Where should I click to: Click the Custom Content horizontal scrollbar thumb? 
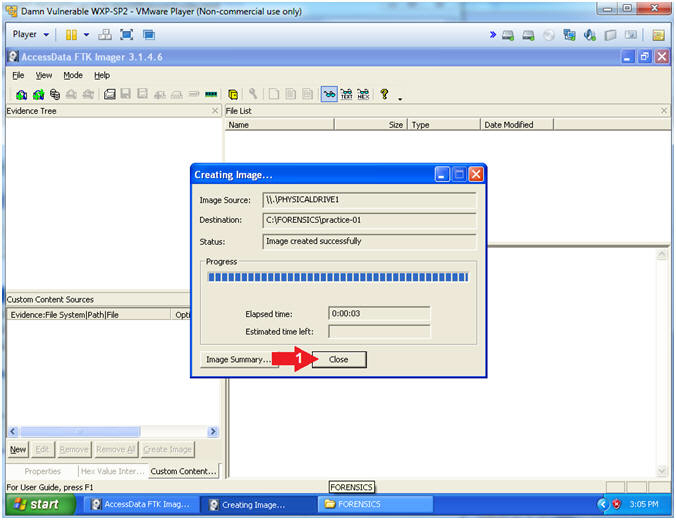pyautogui.click(x=80, y=431)
